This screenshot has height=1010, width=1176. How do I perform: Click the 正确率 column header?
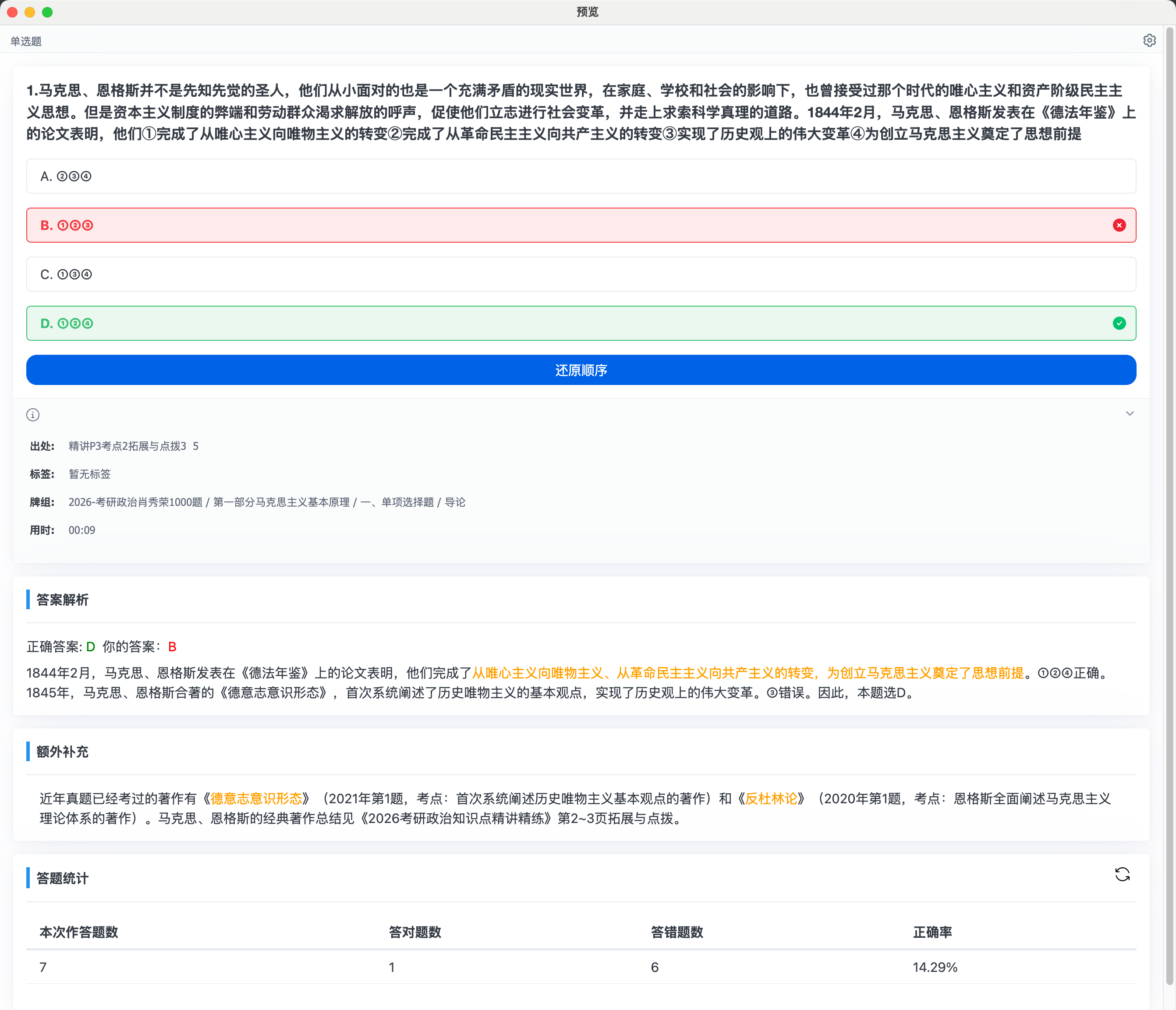pos(932,932)
